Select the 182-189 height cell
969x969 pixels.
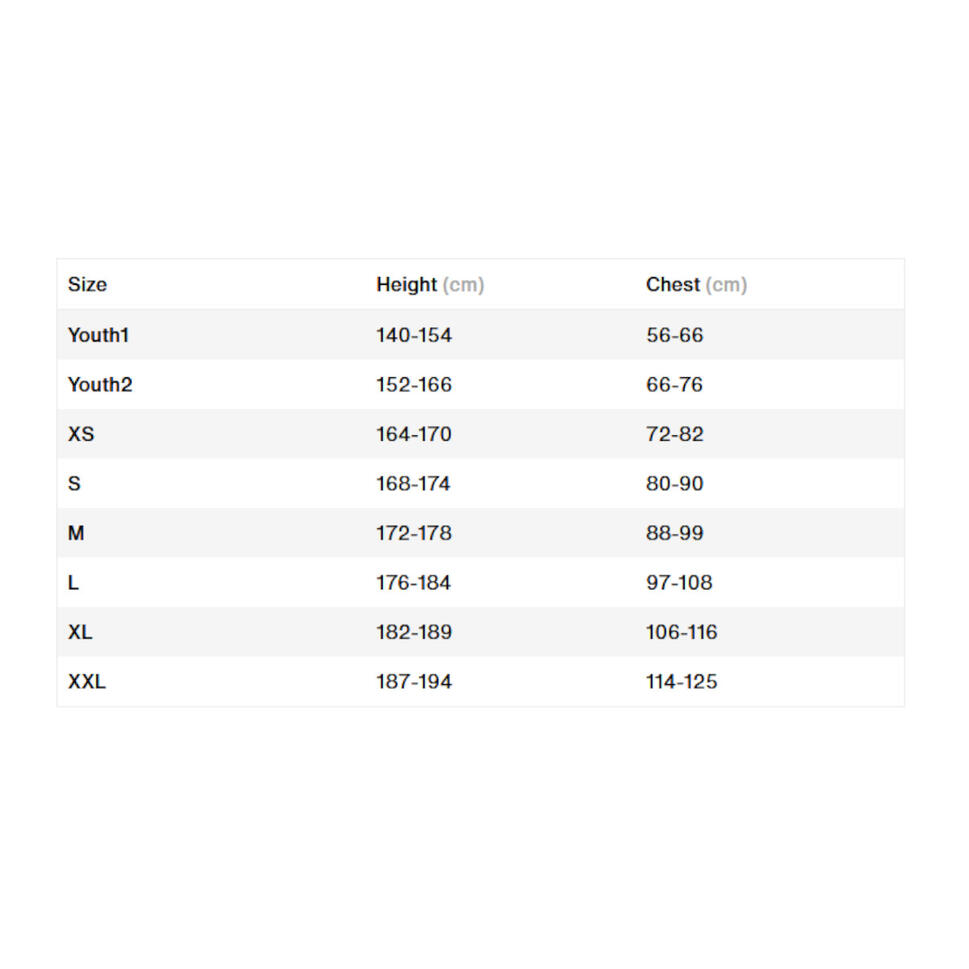[x=414, y=632]
